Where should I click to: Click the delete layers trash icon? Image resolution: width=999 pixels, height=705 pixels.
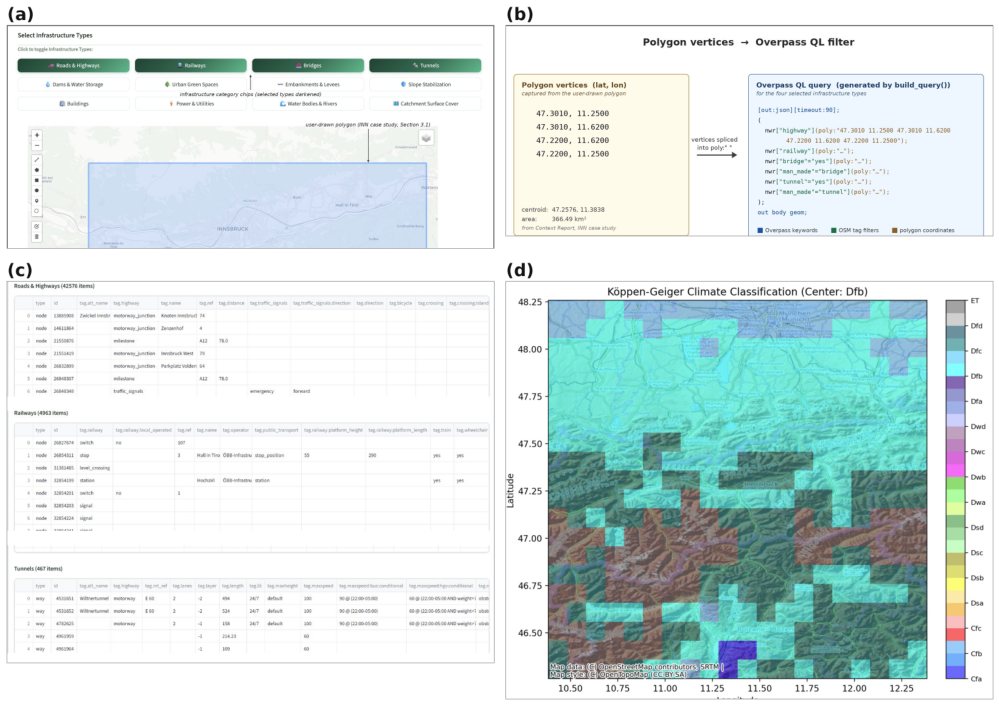tap(37, 236)
